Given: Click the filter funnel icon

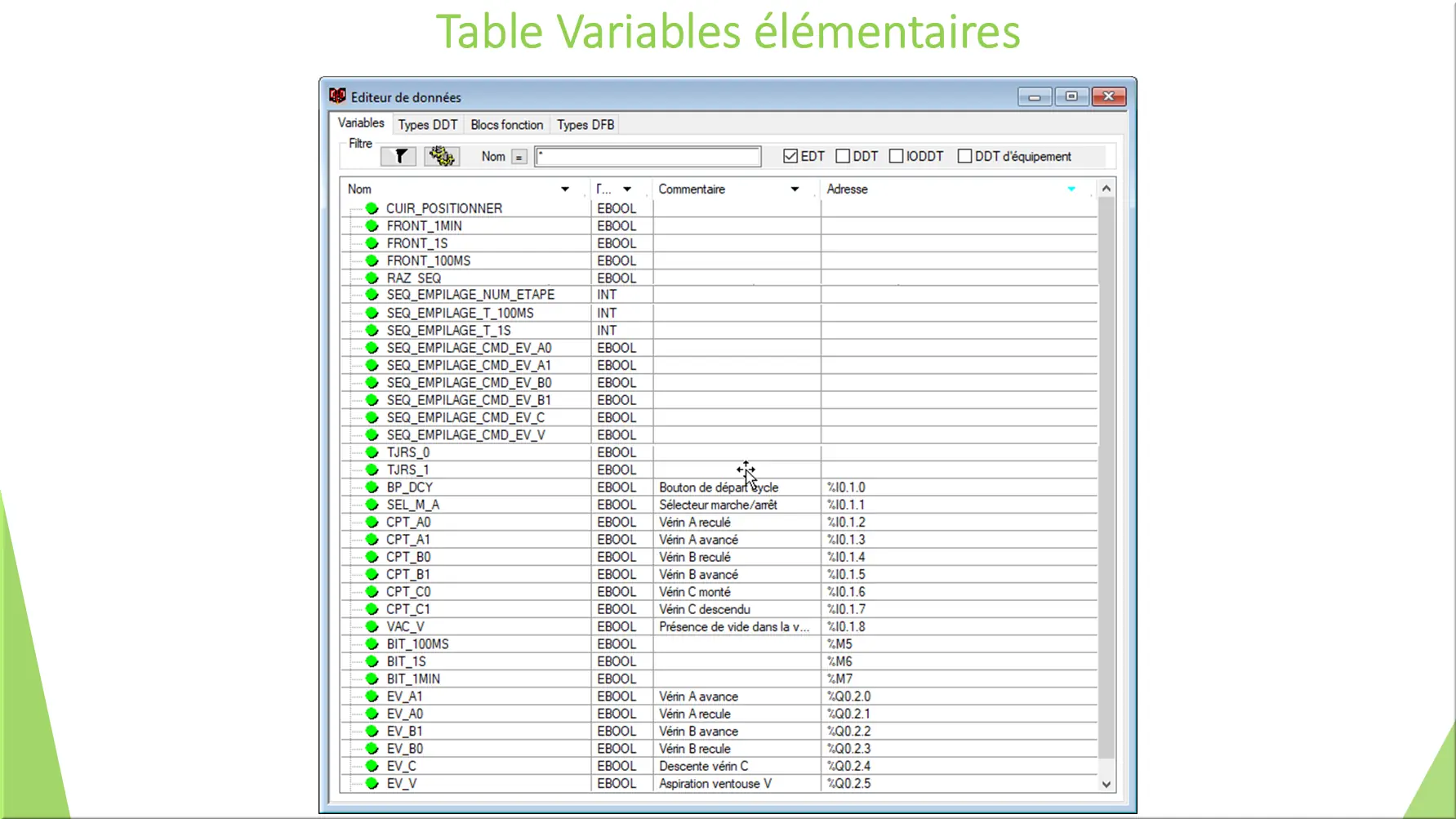Looking at the screenshot, I should pos(398,156).
